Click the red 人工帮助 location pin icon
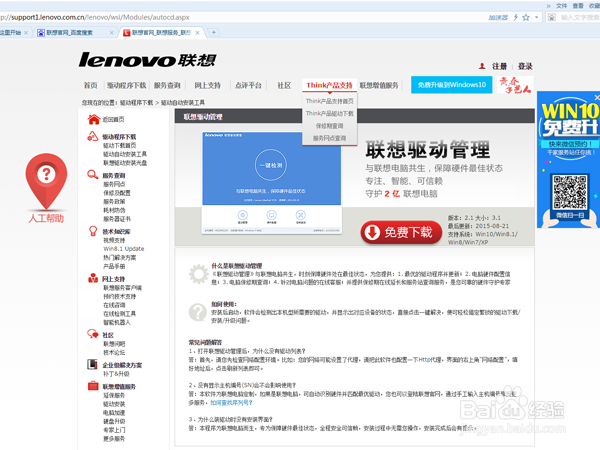Image resolution: width=600 pixels, height=450 pixels. click(x=46, y=181)
